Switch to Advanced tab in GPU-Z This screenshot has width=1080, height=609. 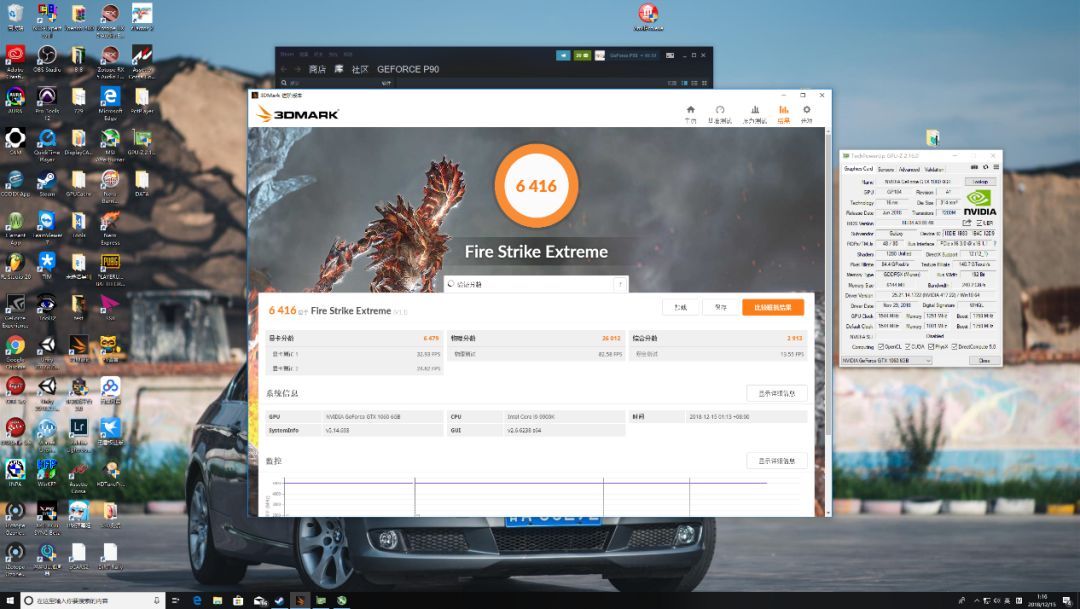tap(909, 169)
